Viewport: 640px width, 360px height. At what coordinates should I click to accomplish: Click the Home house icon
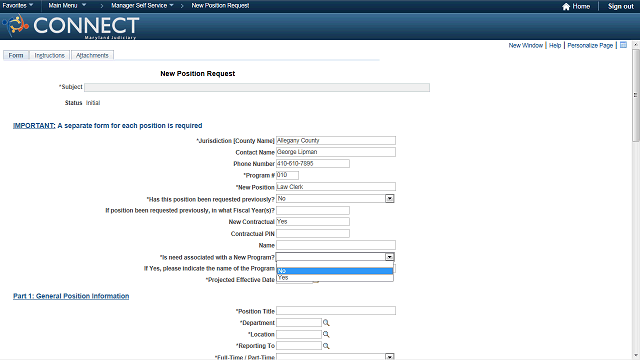pyautogui.click(x=566, y=7)
